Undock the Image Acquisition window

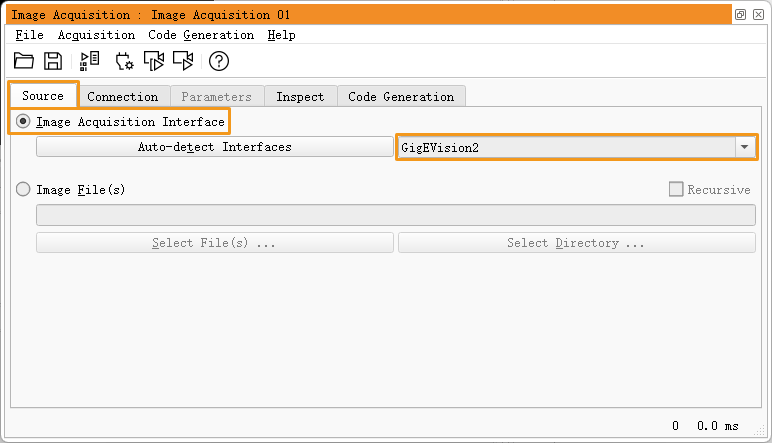[x=740, y=15]
